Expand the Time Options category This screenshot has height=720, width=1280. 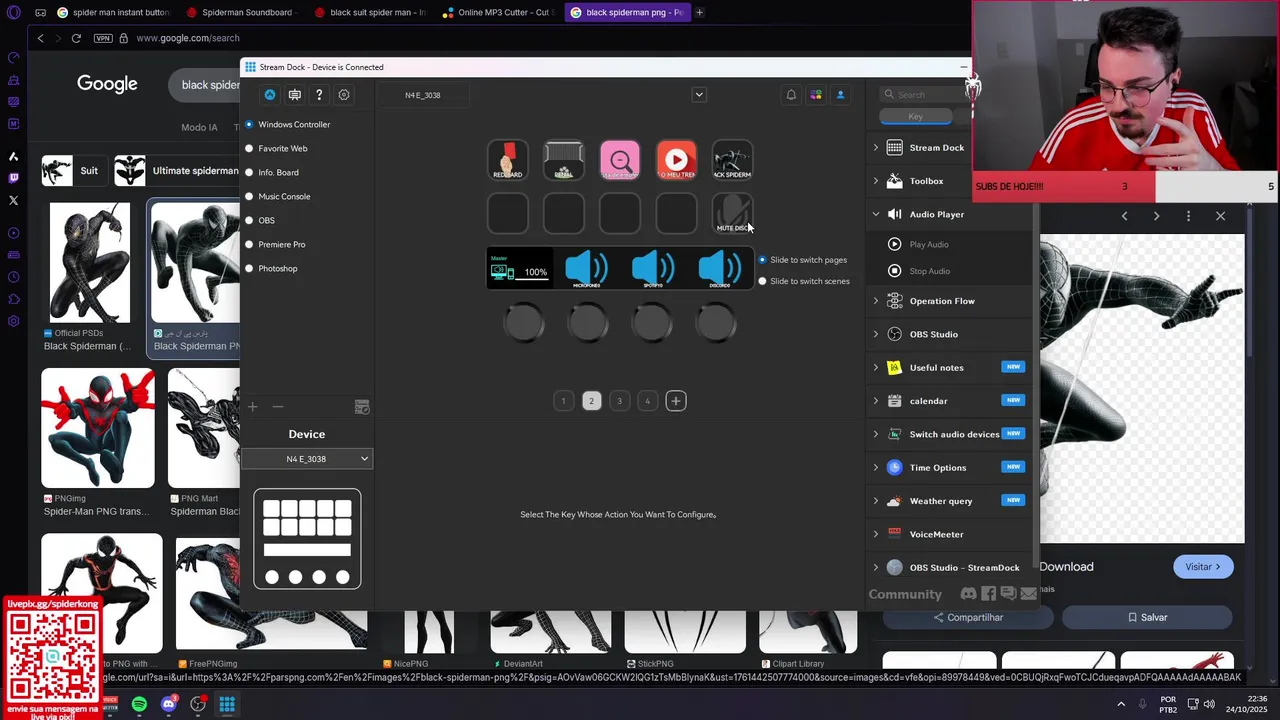(876, 468)
